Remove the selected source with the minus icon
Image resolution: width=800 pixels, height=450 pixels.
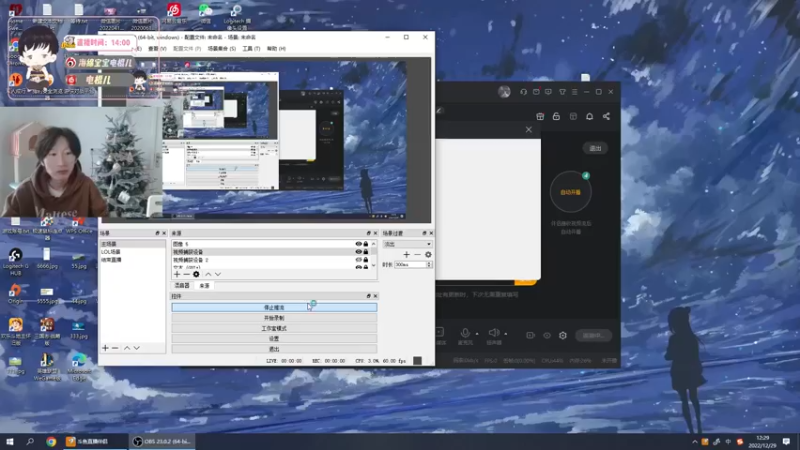tap(186, 274)
